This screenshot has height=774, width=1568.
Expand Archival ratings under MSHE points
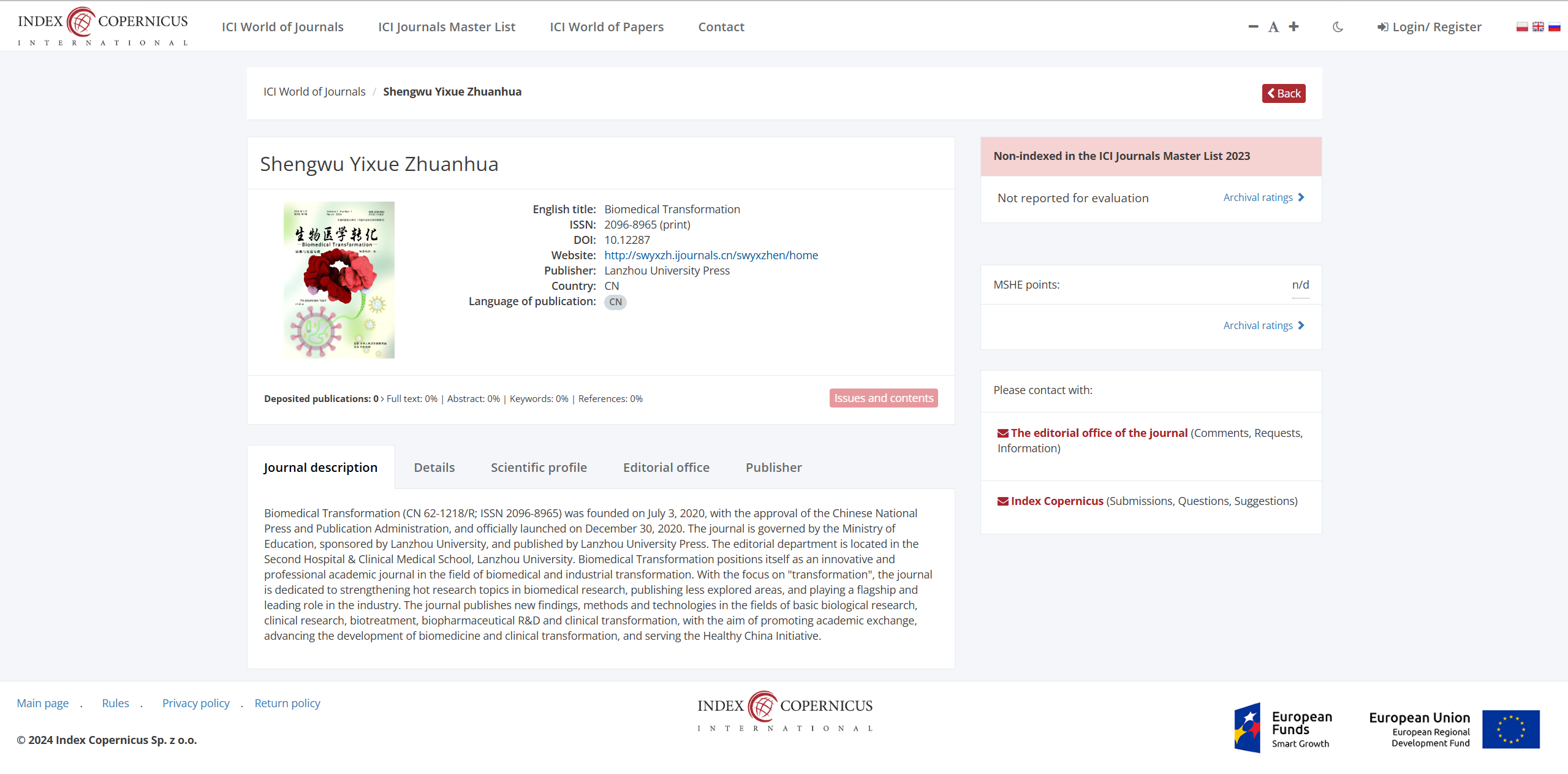click(1263, 325)
